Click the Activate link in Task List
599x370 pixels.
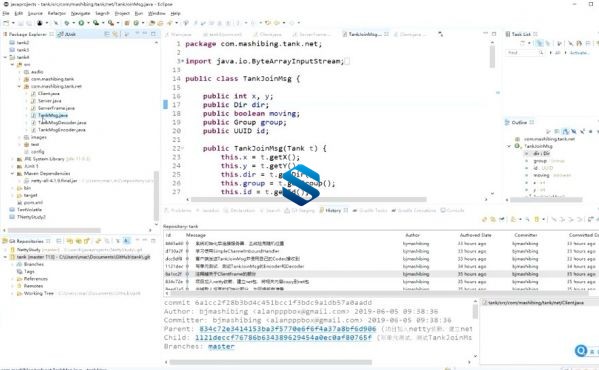point(579,53)
